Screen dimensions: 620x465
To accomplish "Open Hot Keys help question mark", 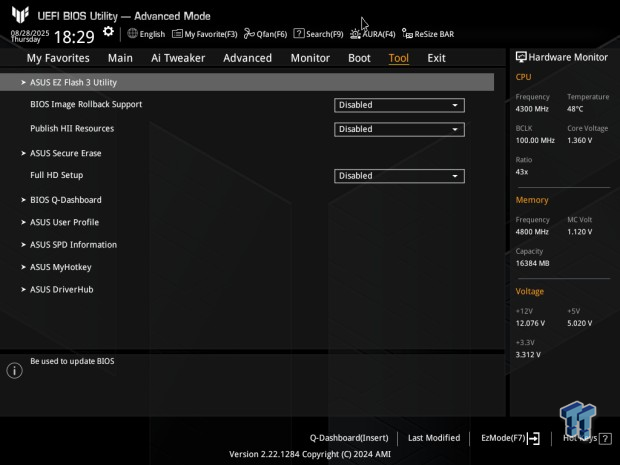I will pyautogui.click(x=605, y=439).
